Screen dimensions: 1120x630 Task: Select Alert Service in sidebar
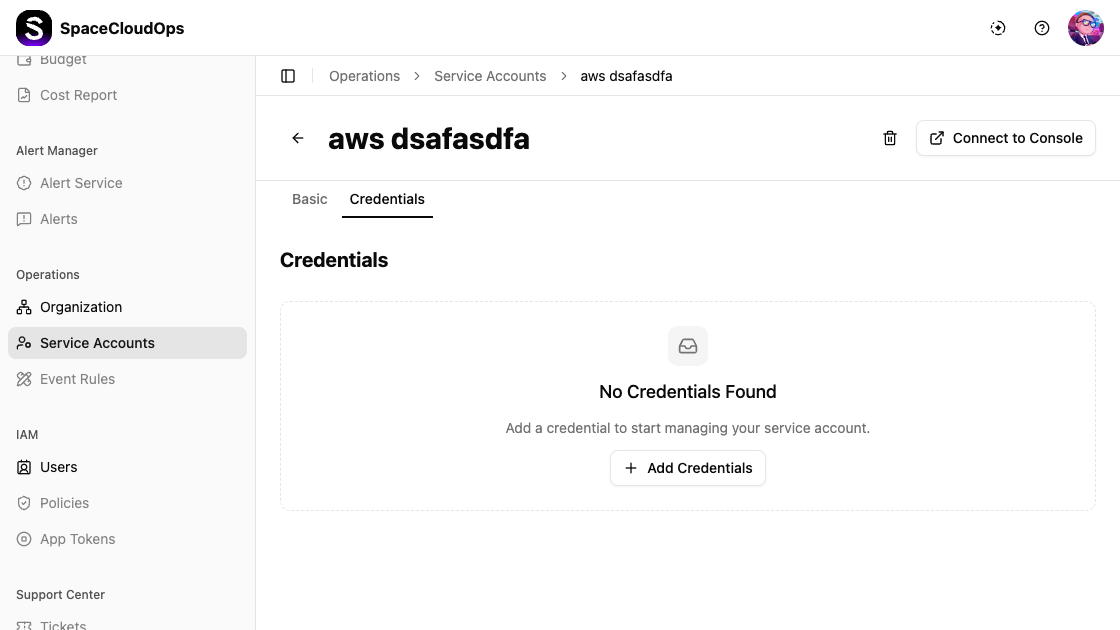(x=81, y=183)
